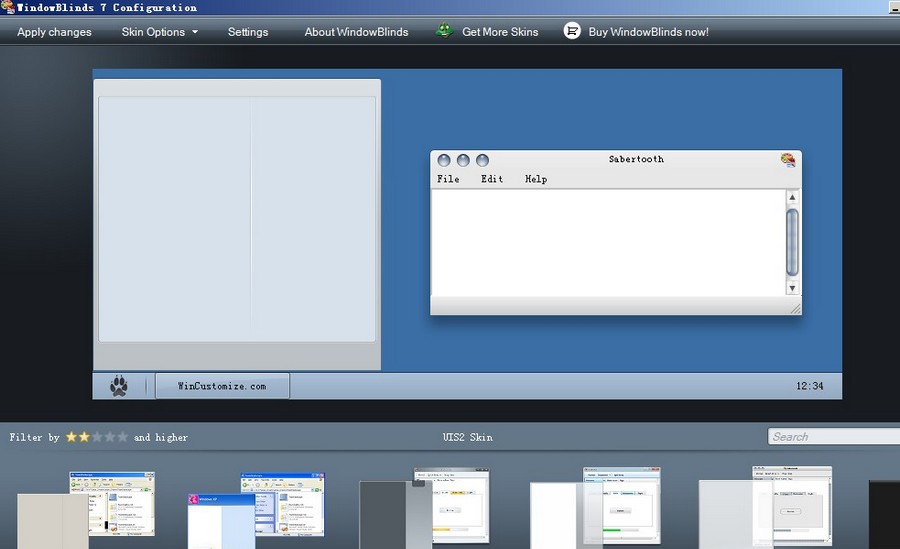Click the skin Search field

(x=834, y=436)
